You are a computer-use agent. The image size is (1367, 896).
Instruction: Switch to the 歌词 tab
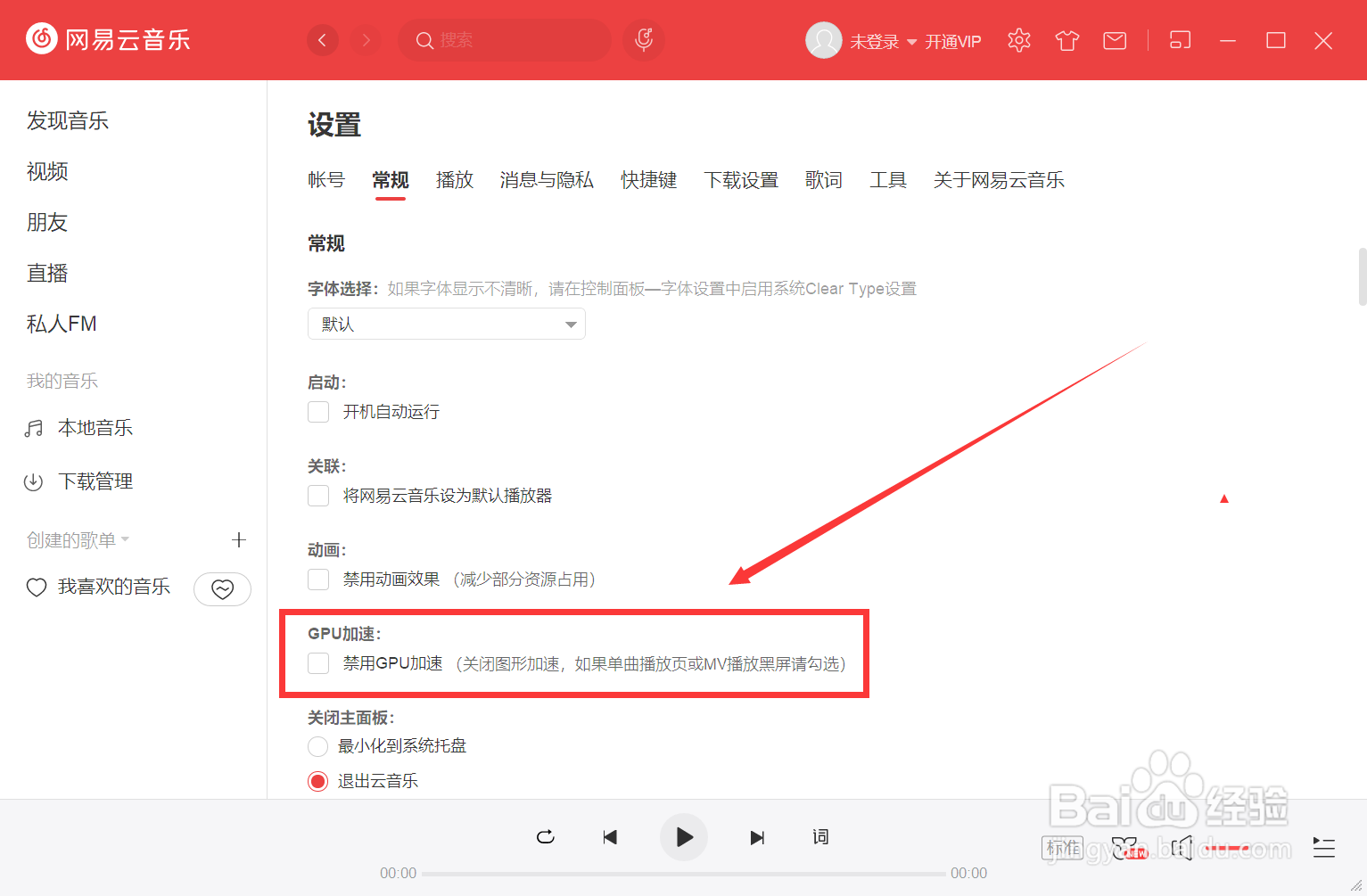click(824, 180)
